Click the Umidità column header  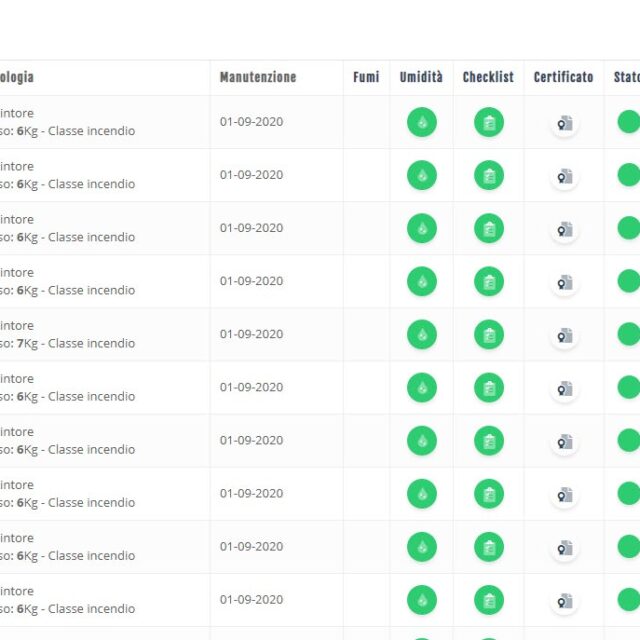tap(421, 77)
